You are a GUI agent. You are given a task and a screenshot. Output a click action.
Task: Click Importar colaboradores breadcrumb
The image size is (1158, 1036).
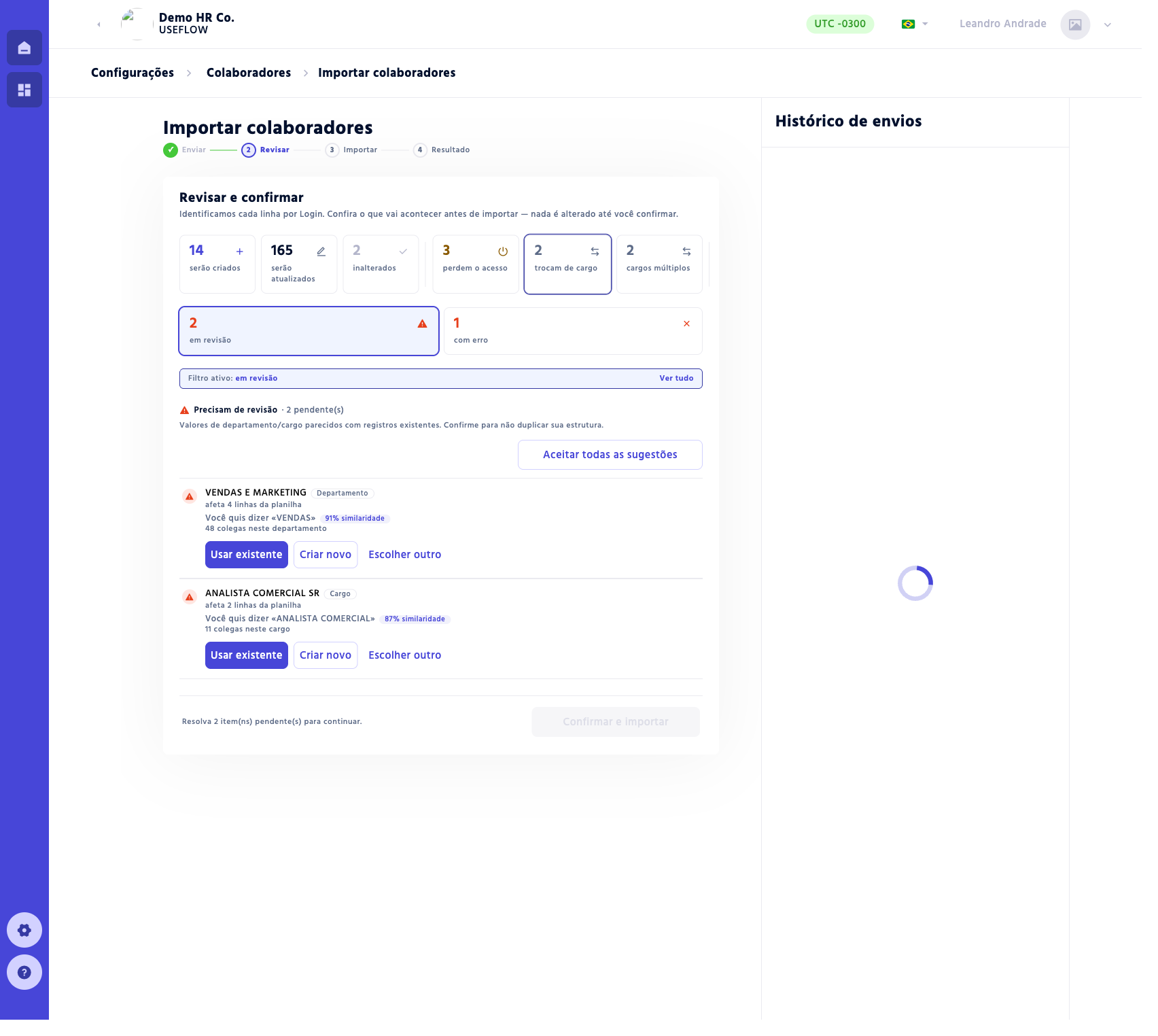click(x=387, y=73)
